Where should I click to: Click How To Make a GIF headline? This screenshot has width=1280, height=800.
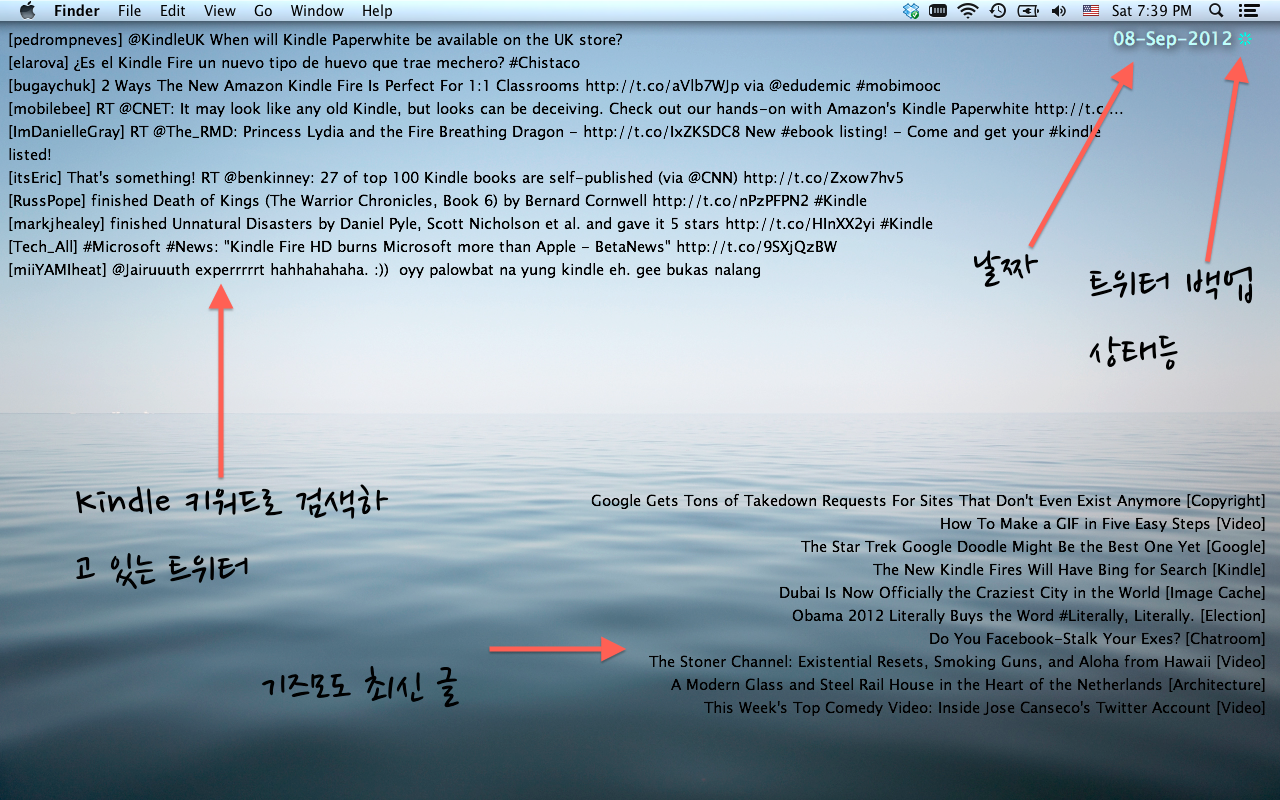click(x=1103, y=524)
